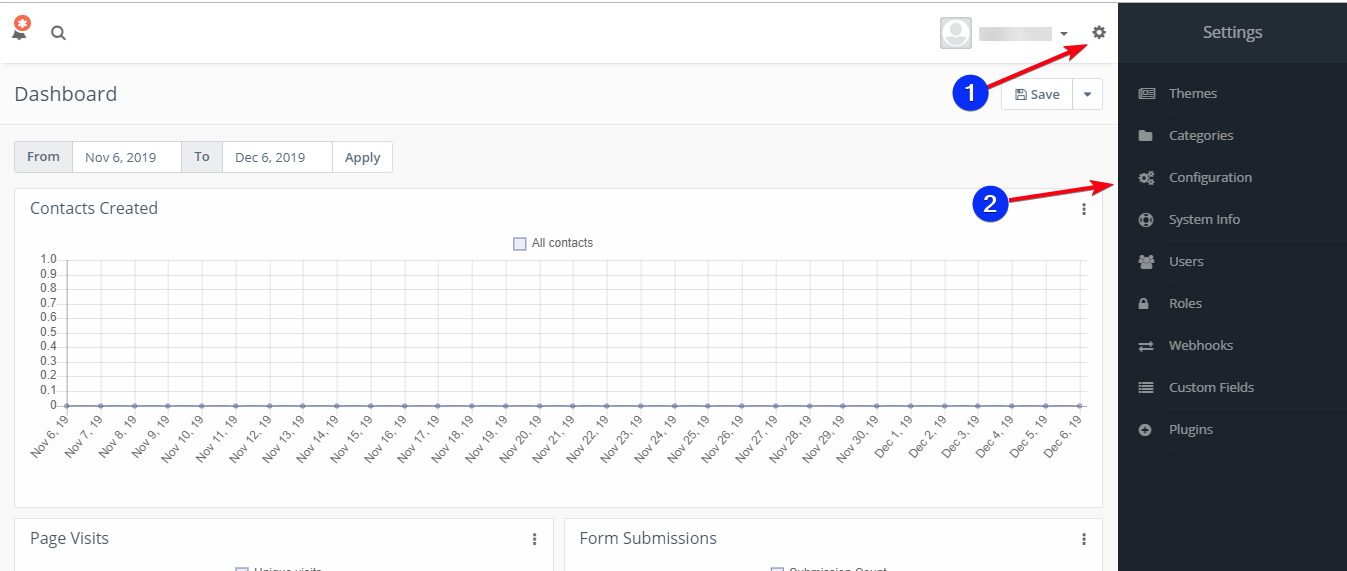This screenshot has height=571, width=1347.
Task: Click the Dec 6, 19 axis label
Action: [x=1063, y=437]
